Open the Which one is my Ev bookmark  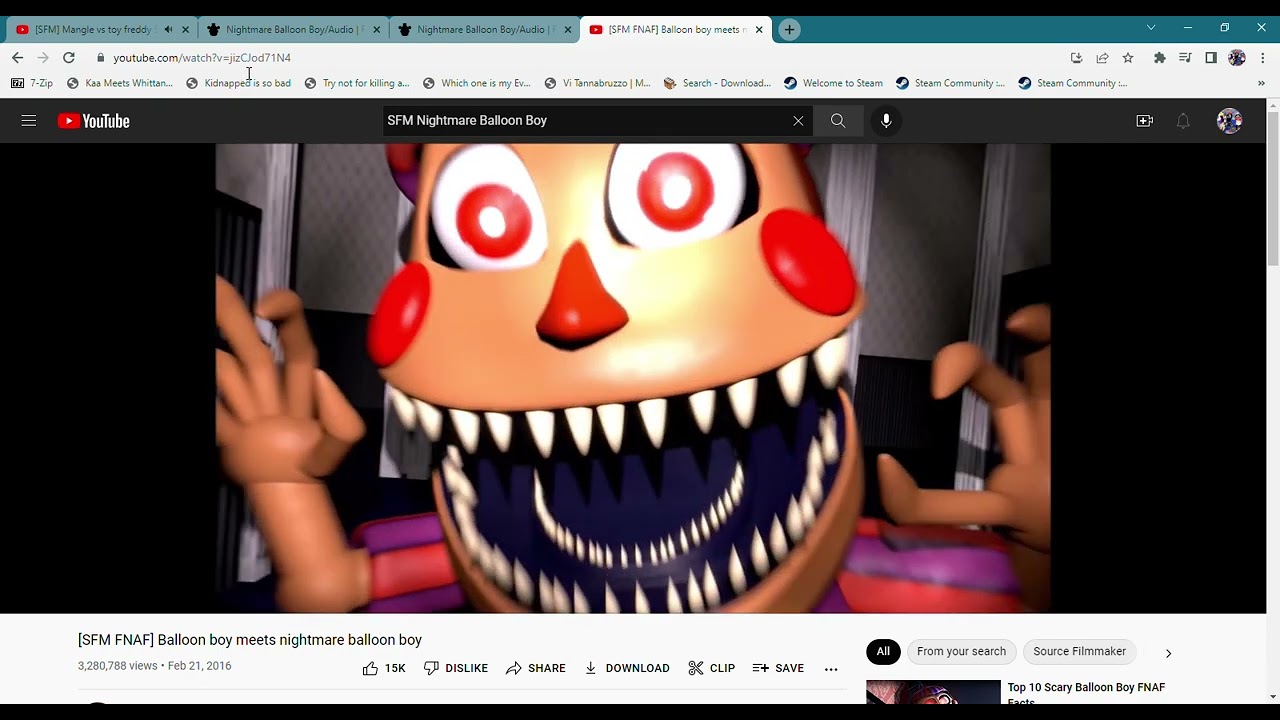click(476, 83)
